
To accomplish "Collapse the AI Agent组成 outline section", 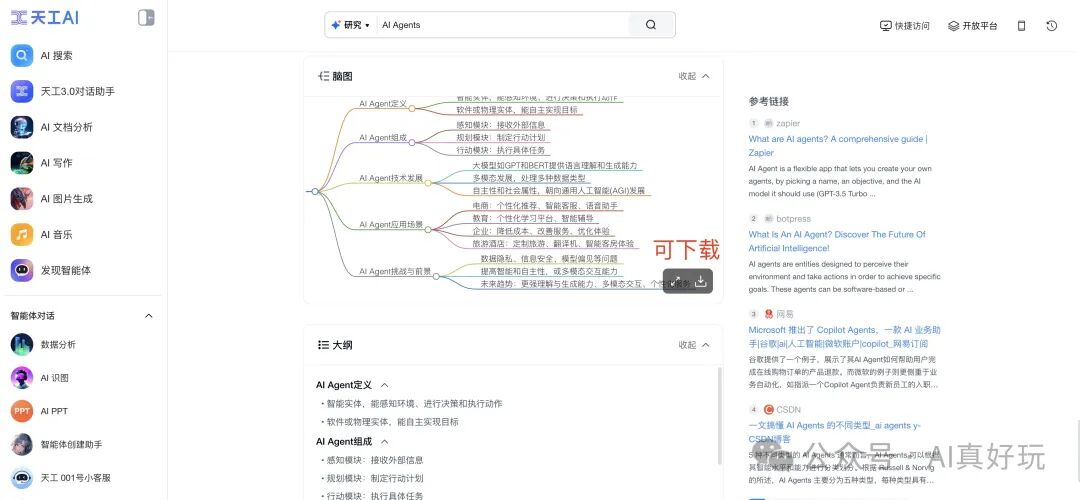I will 384,441.
